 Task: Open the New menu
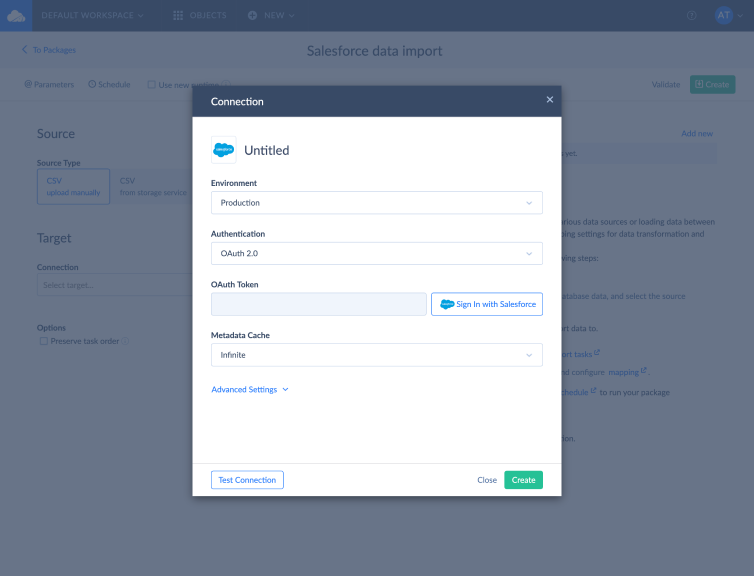[271, 15]
